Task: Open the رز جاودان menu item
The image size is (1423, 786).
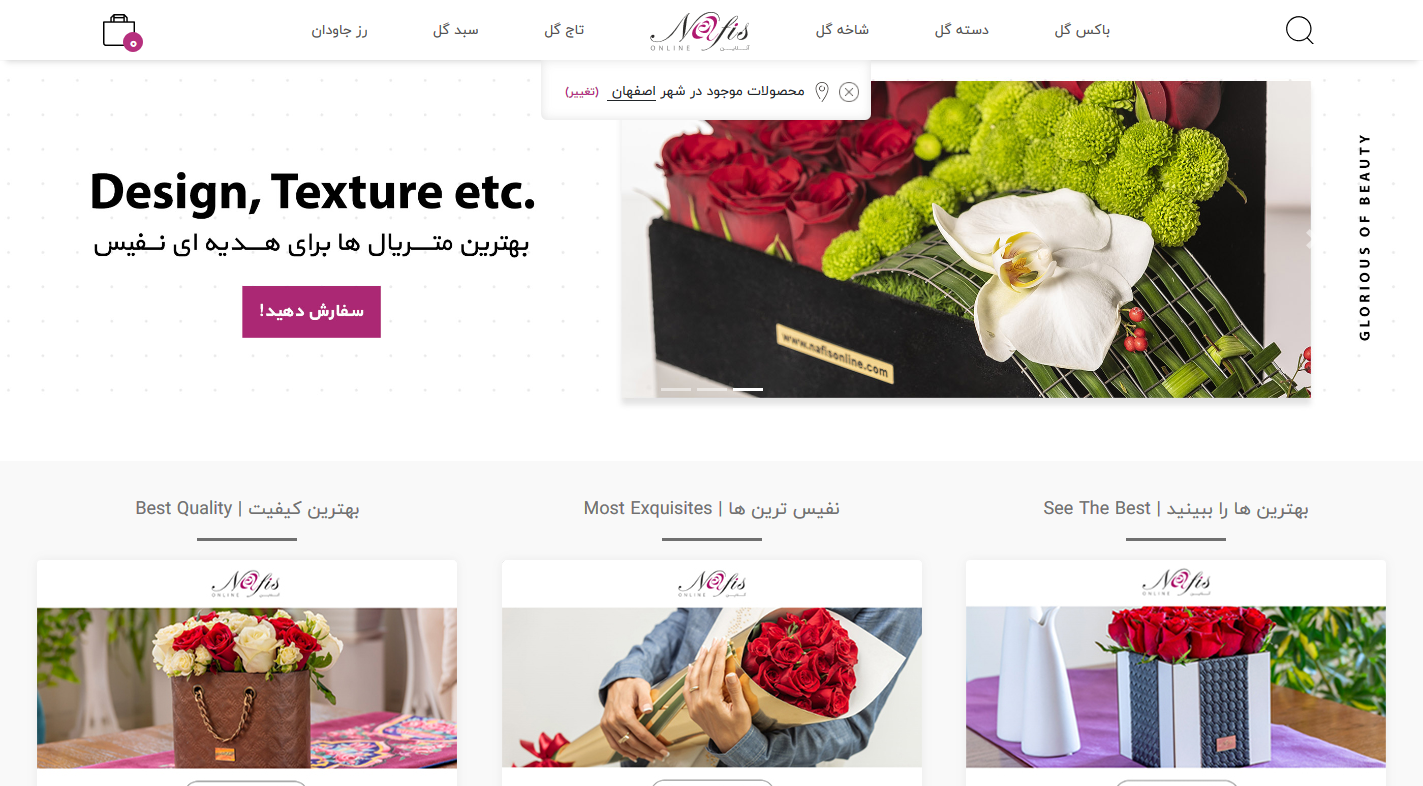Action: (x=339, y=30)
